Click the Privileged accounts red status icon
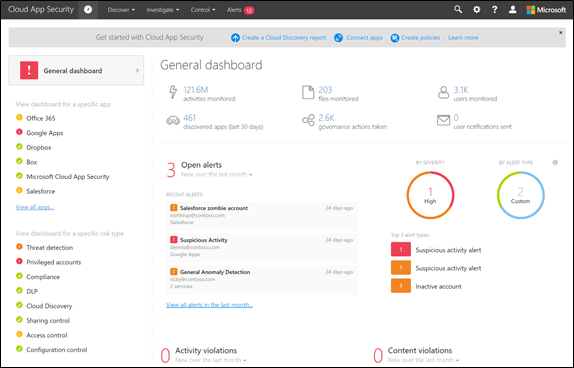The width and height of the screenshot is (574, 368). point(19,261)
